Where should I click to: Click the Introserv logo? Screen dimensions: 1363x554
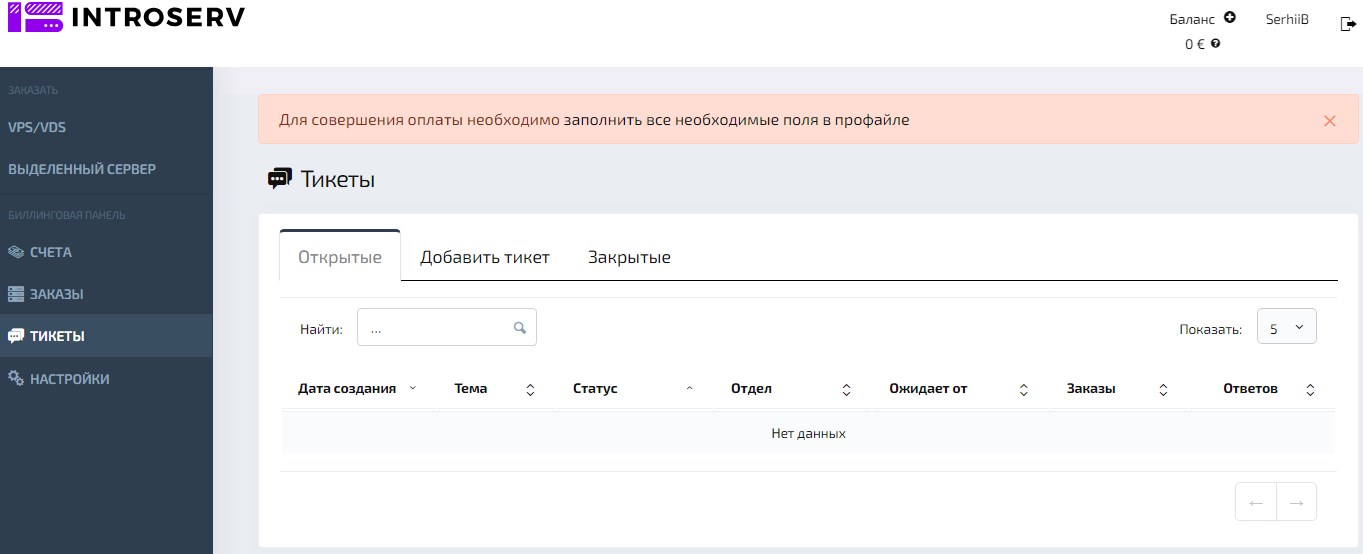tap(125, 17)
